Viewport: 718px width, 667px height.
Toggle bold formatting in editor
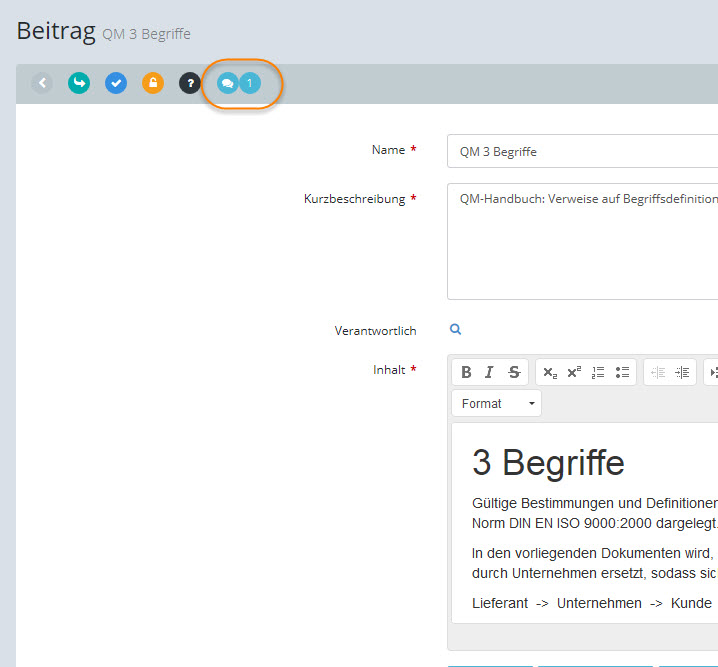point(466,372)
